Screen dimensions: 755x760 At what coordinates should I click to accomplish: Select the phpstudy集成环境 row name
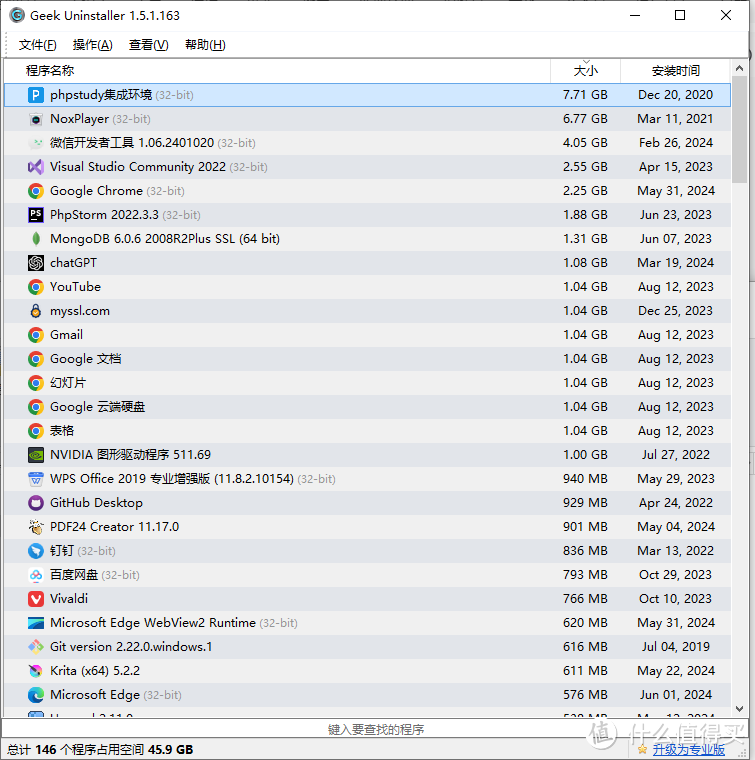click(x=101, y=95)
